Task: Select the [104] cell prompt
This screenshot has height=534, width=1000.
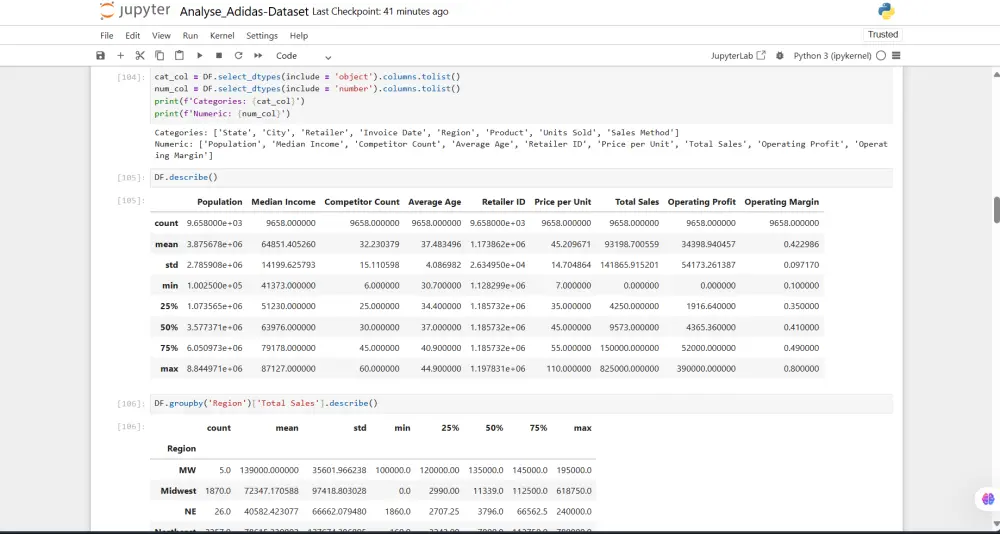Action: click(x=131, y=77)
